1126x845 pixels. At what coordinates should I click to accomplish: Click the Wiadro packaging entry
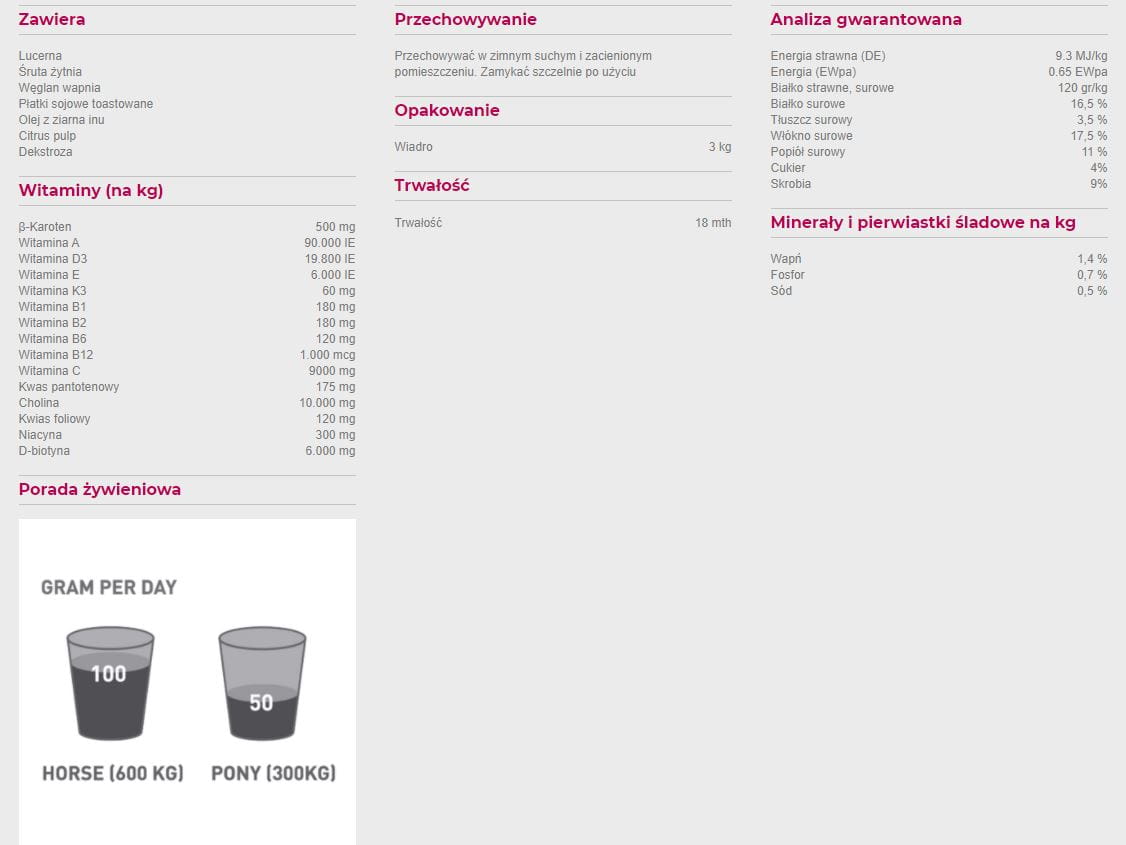[x=414, y=147]
